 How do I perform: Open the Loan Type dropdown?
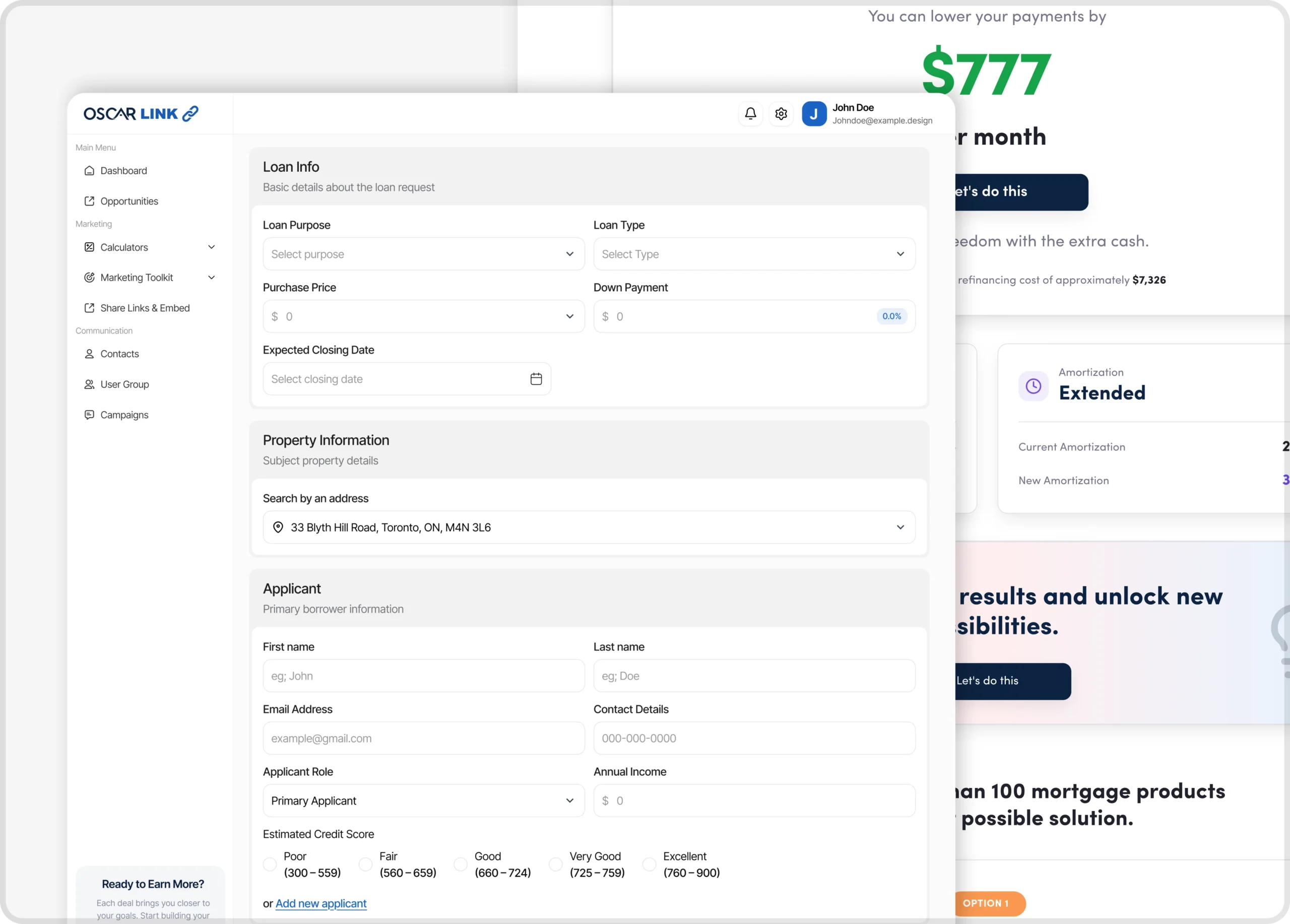point(754,254)
